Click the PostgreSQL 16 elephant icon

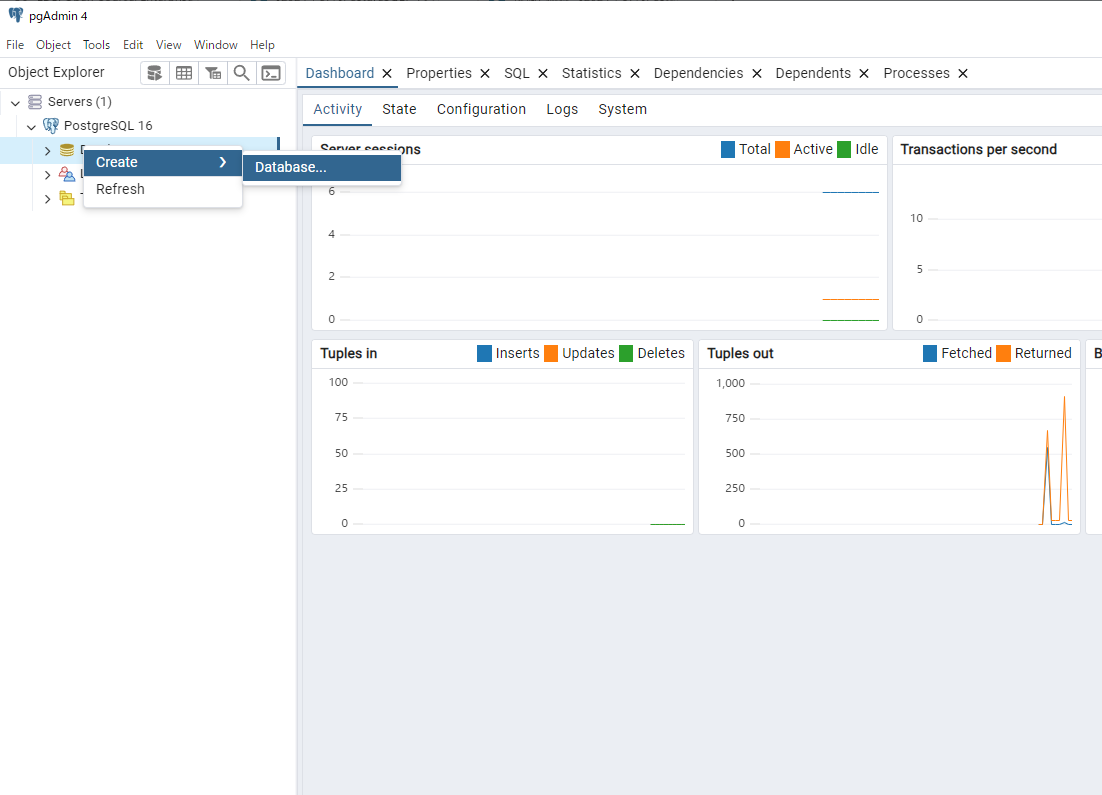[51, 126]
